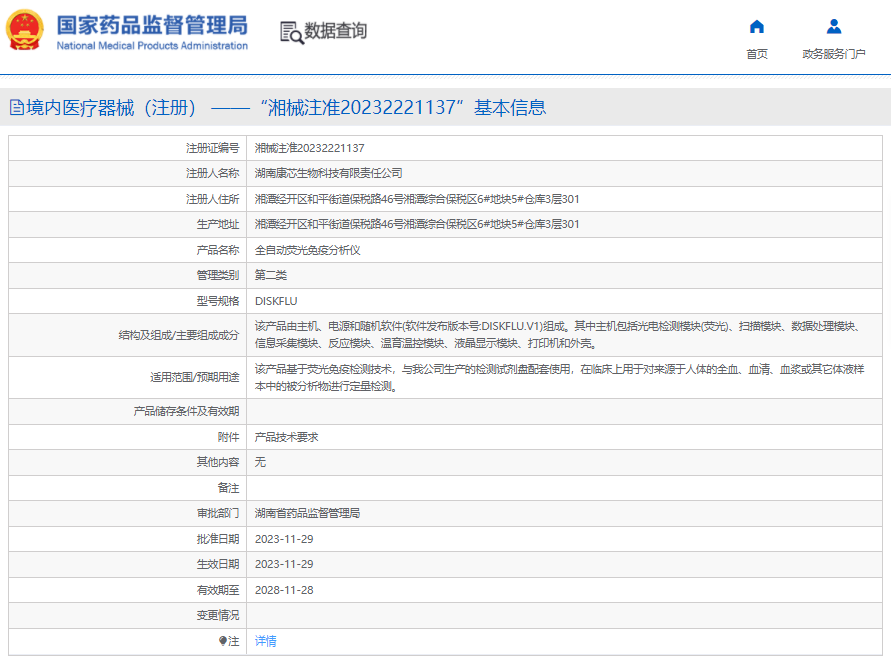This screenshot has width=891, height=662.
Task: Click the 注册证编号 row label
Action: [213, 148]
